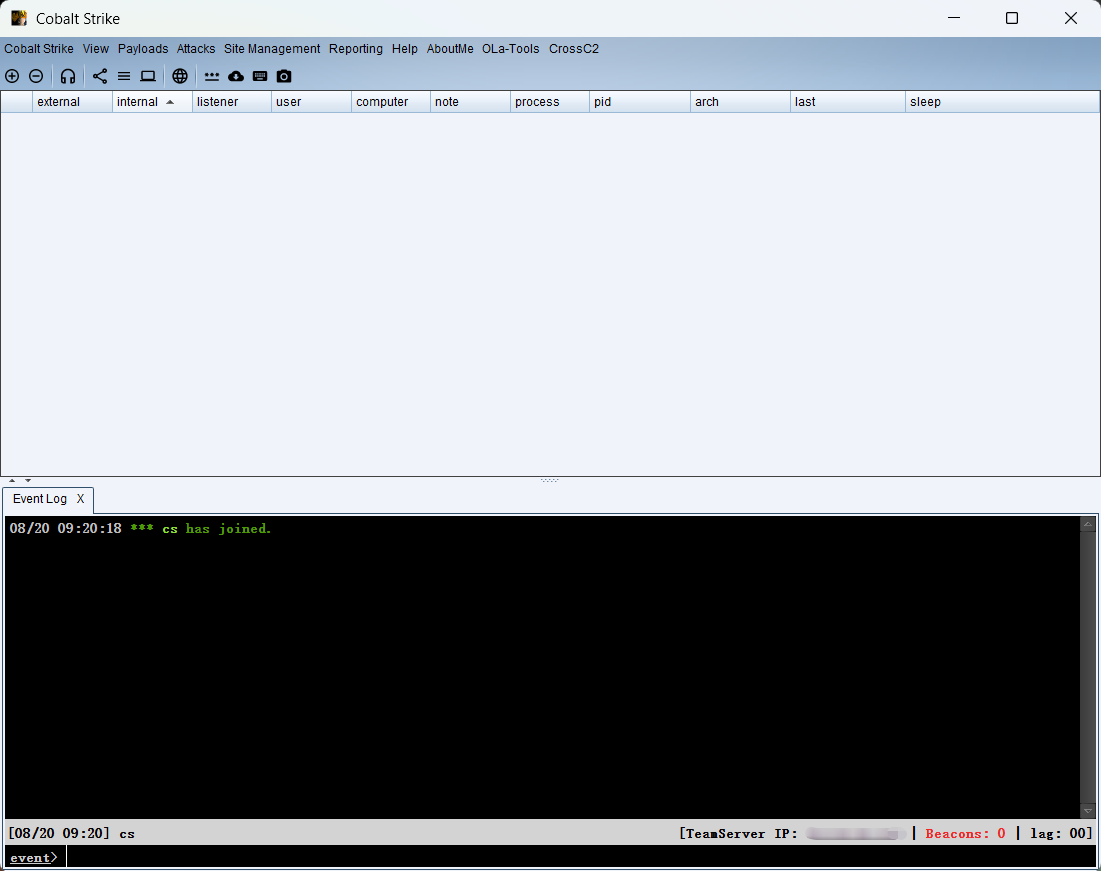Click the event command input field
Image resolution: width=1101 pixels, height=871 pixels.
coord(581,857)
